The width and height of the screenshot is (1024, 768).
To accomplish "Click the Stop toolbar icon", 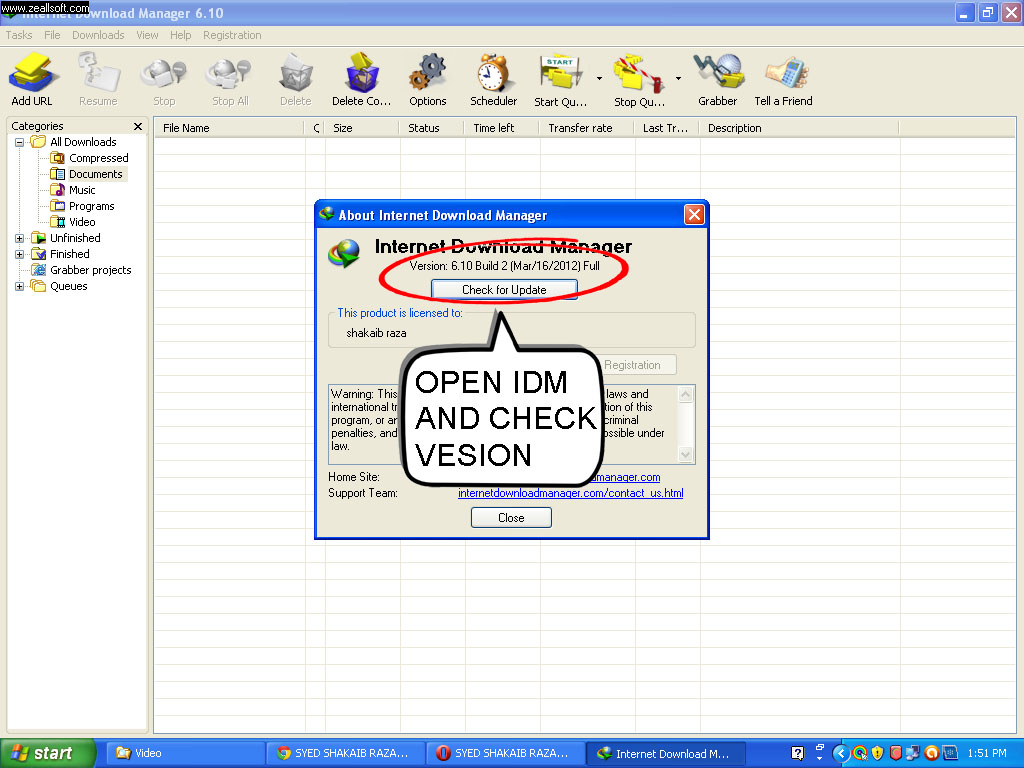I will [x=164, y=80].
